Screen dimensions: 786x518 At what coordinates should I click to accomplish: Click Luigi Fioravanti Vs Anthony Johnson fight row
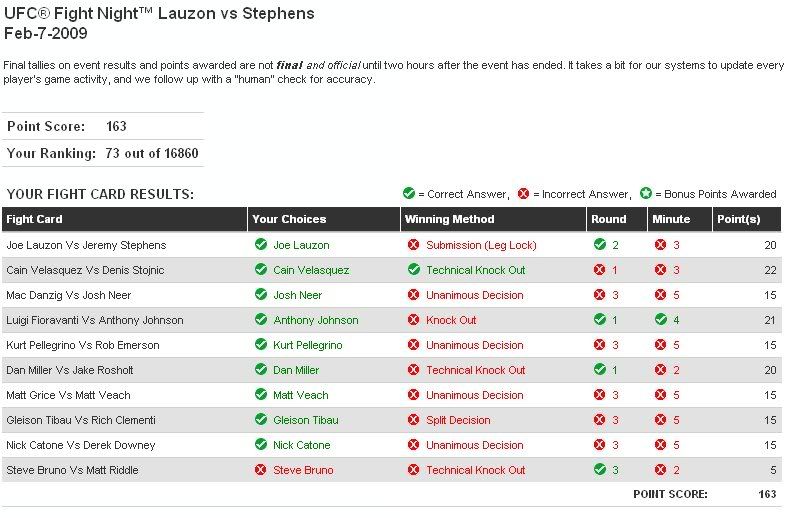[x=95, y=320]
